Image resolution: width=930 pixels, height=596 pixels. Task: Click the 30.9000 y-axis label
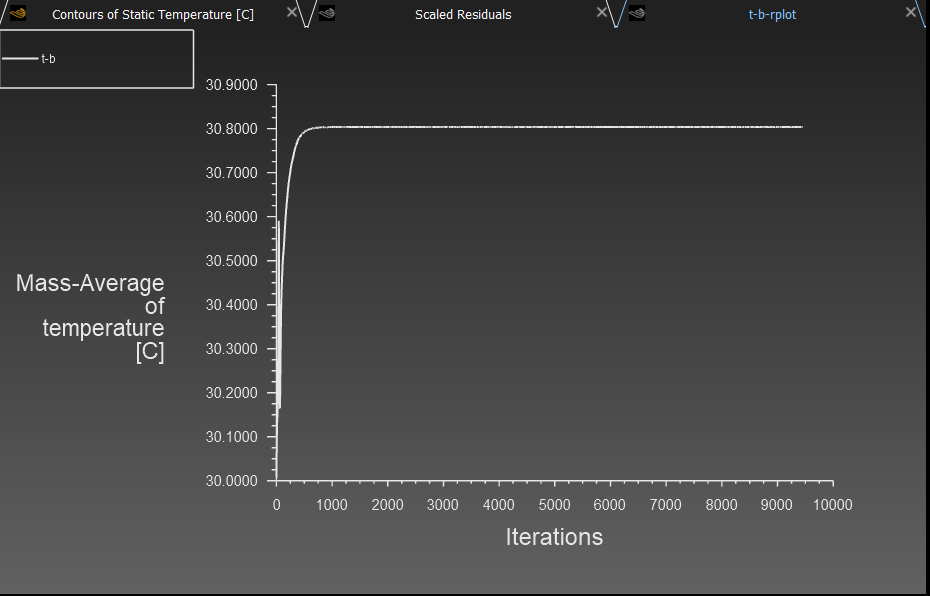point(231,85)
